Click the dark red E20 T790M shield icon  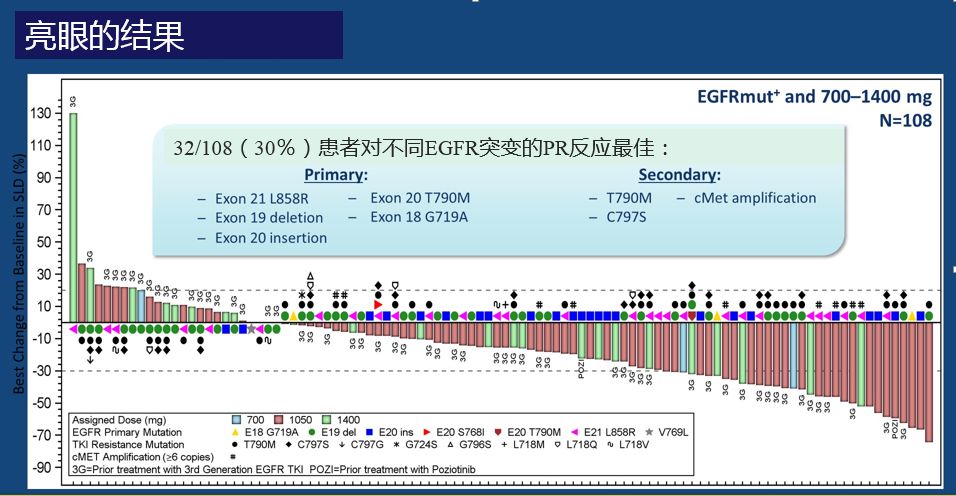point(498,432)
